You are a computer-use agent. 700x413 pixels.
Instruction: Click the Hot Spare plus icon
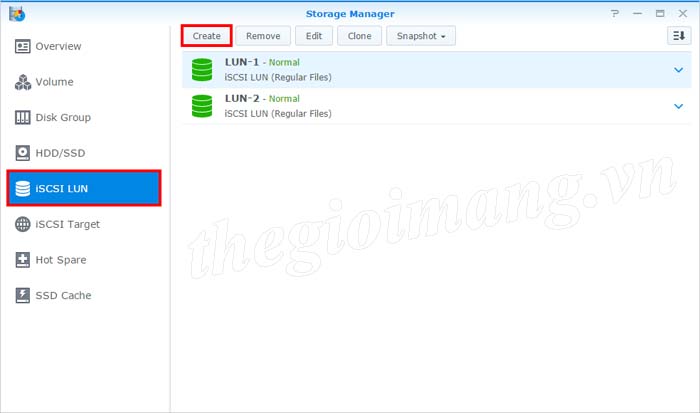coord(23,260)
